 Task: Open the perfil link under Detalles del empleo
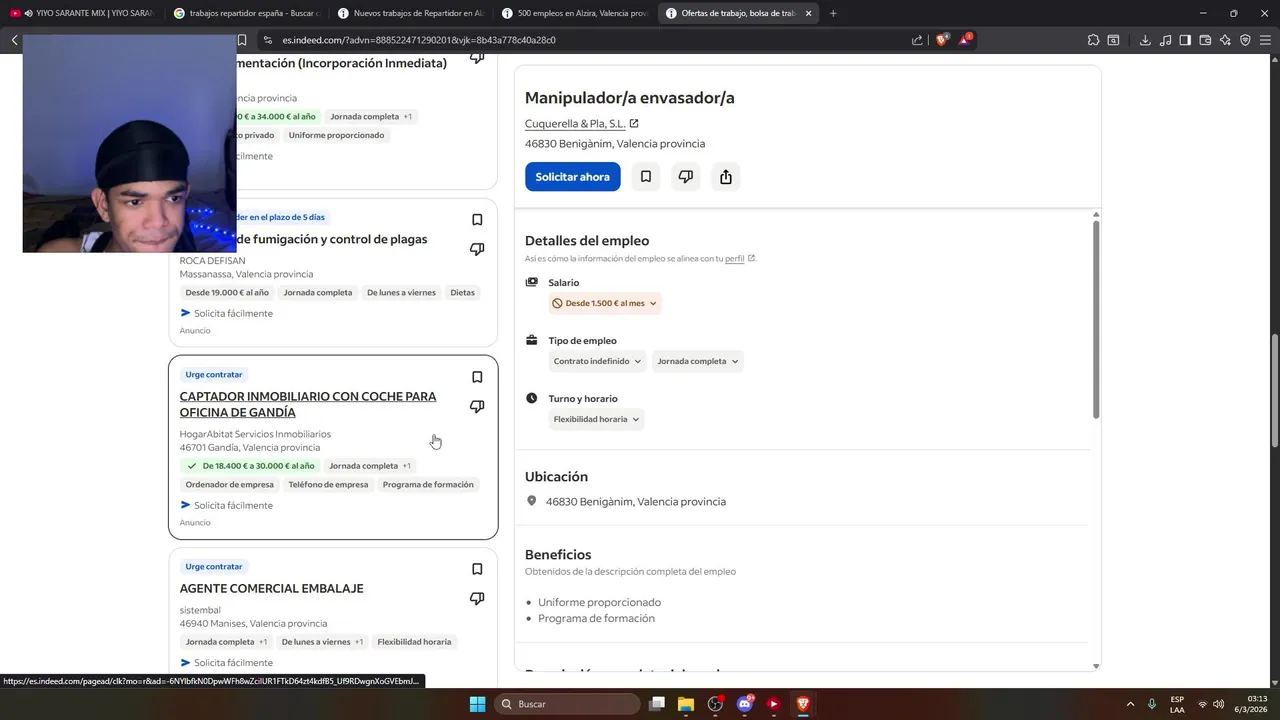(735, 258)
